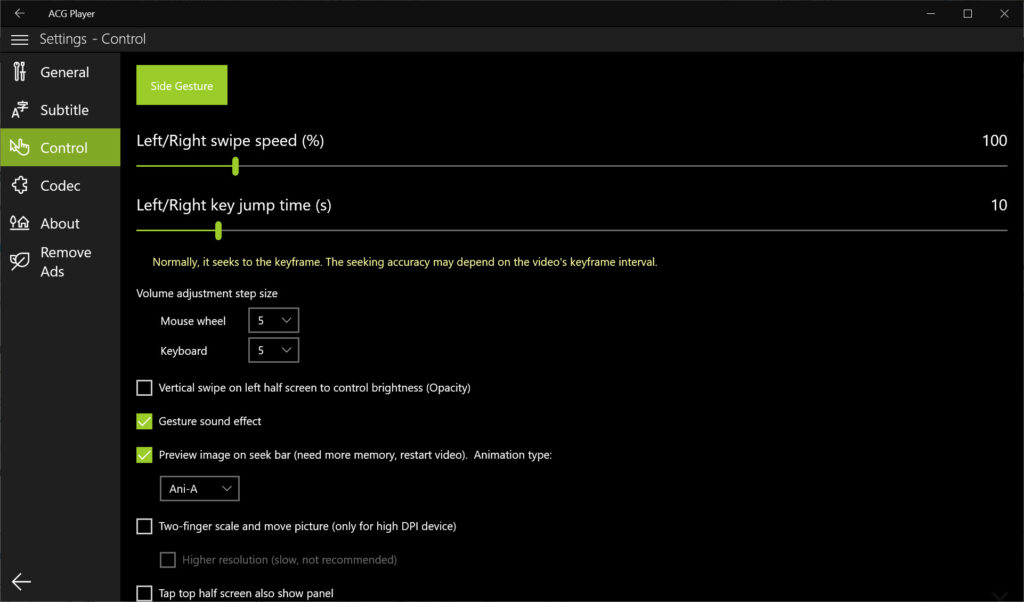Click the Remove Ads leaf icon

point(20,261)
